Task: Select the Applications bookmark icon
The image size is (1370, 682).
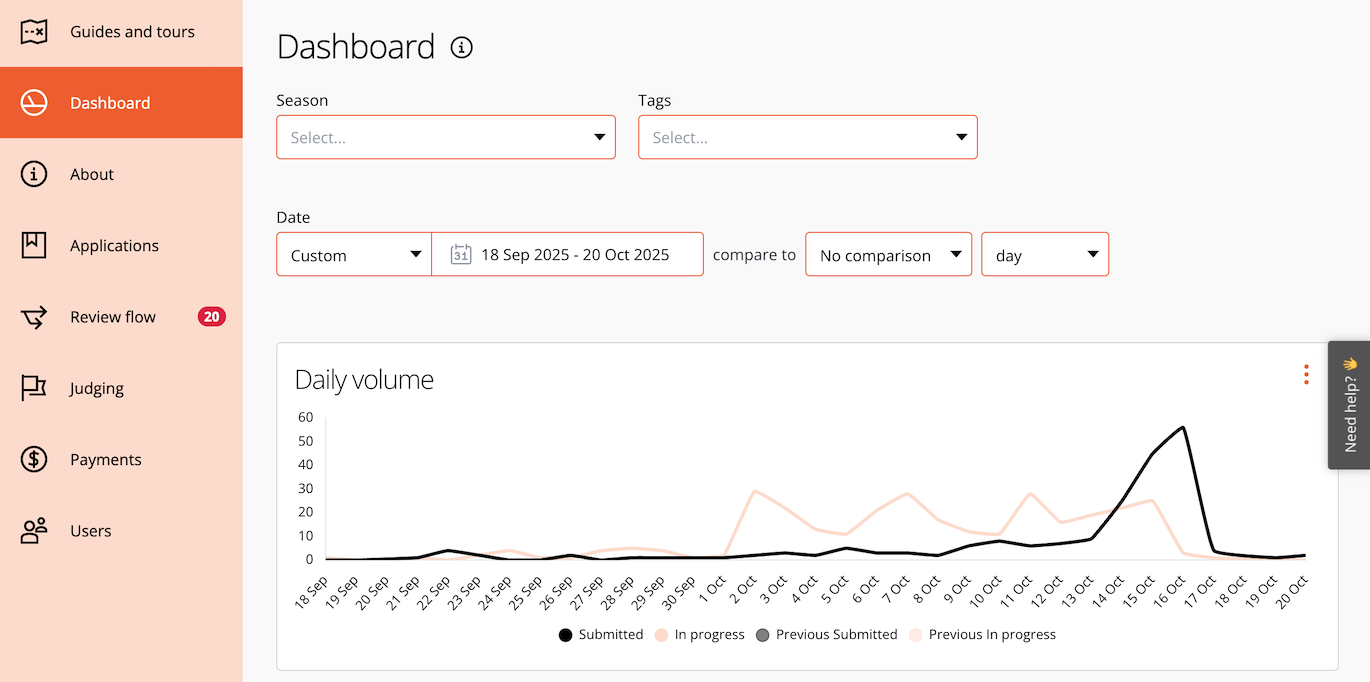Action: click(34, 245)
